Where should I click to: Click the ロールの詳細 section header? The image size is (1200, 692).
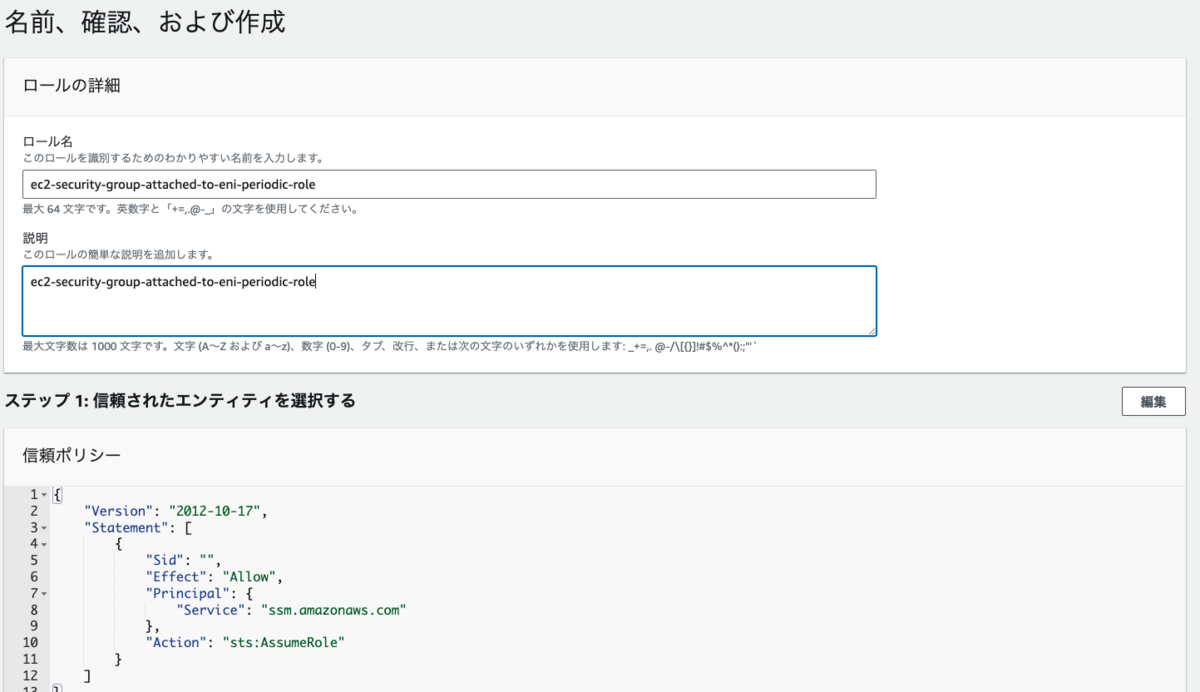[71, 85]
